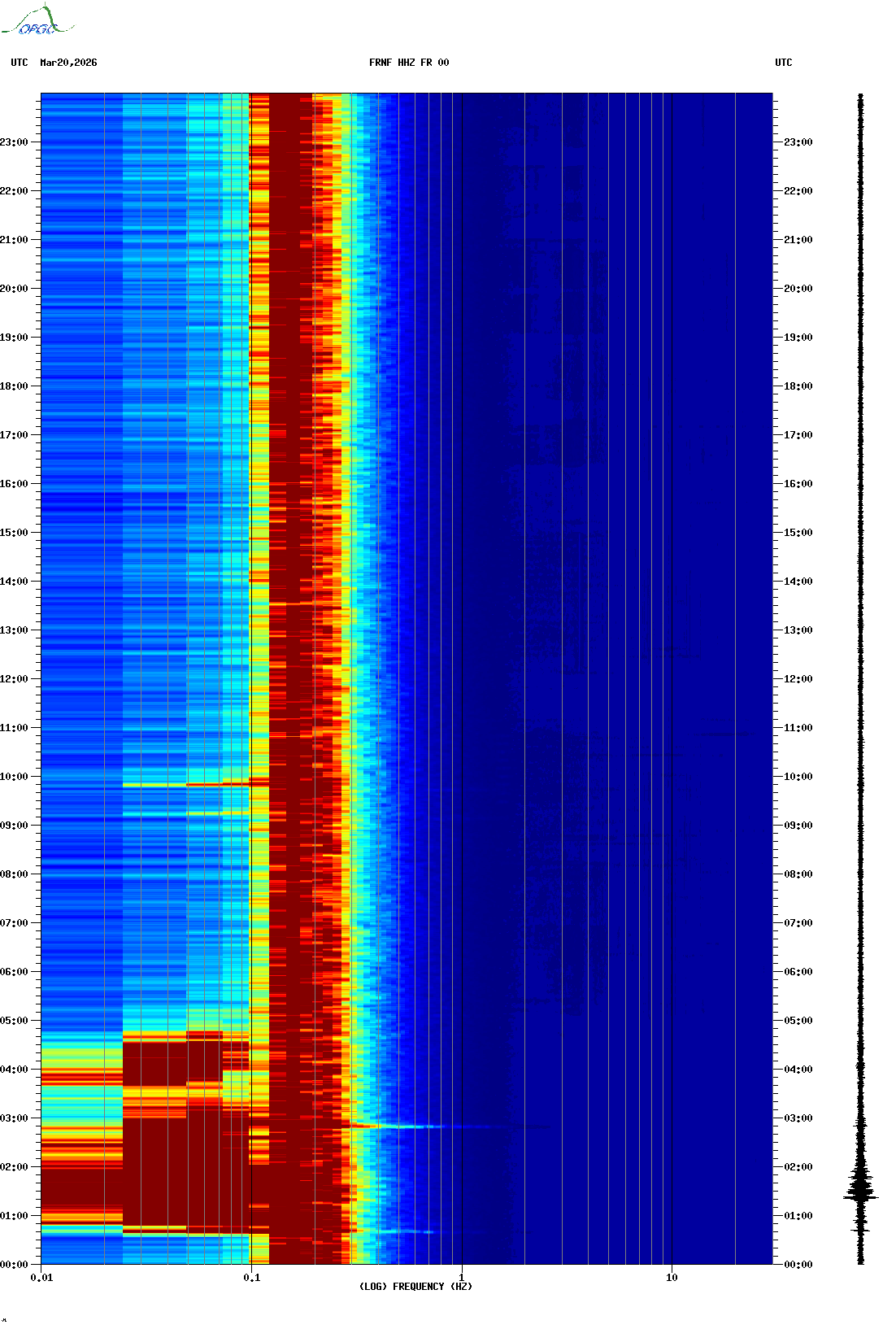
Task: Click the top-right UTC label
Action: [784, 63]
